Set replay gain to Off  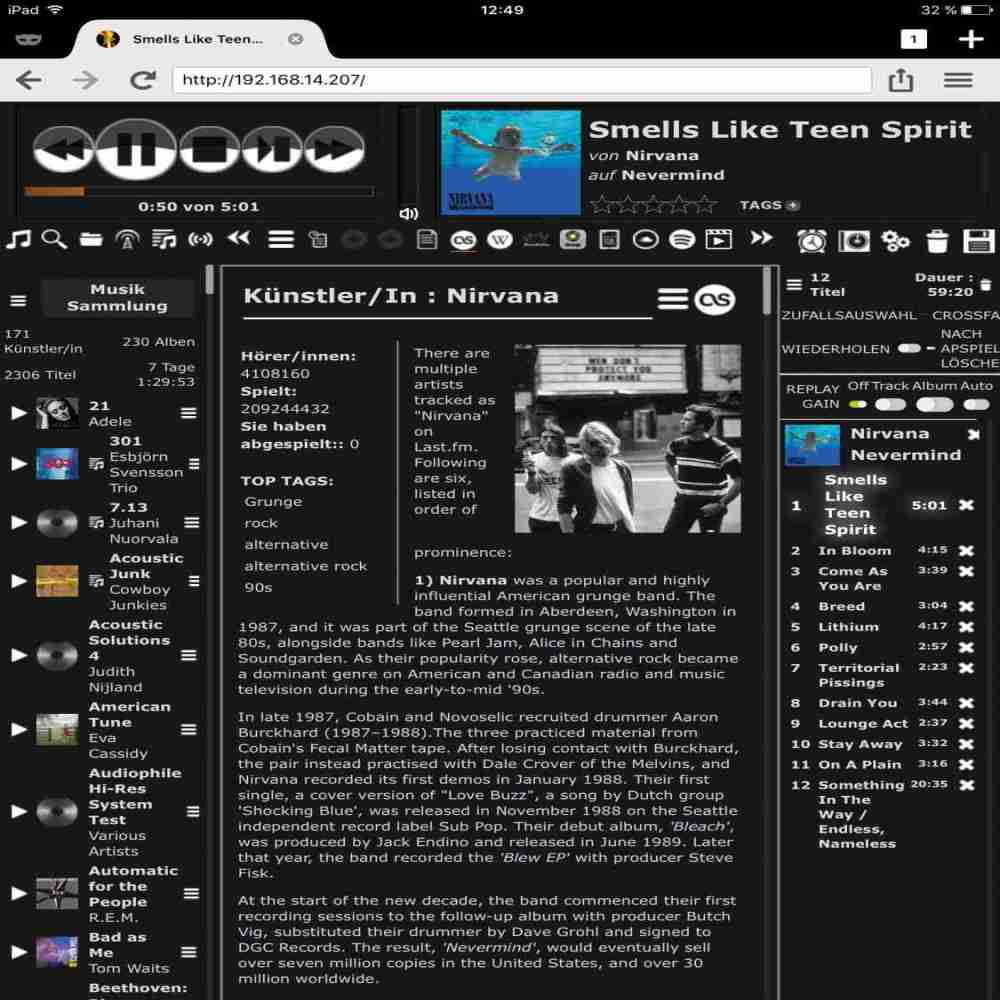[858, 404]
